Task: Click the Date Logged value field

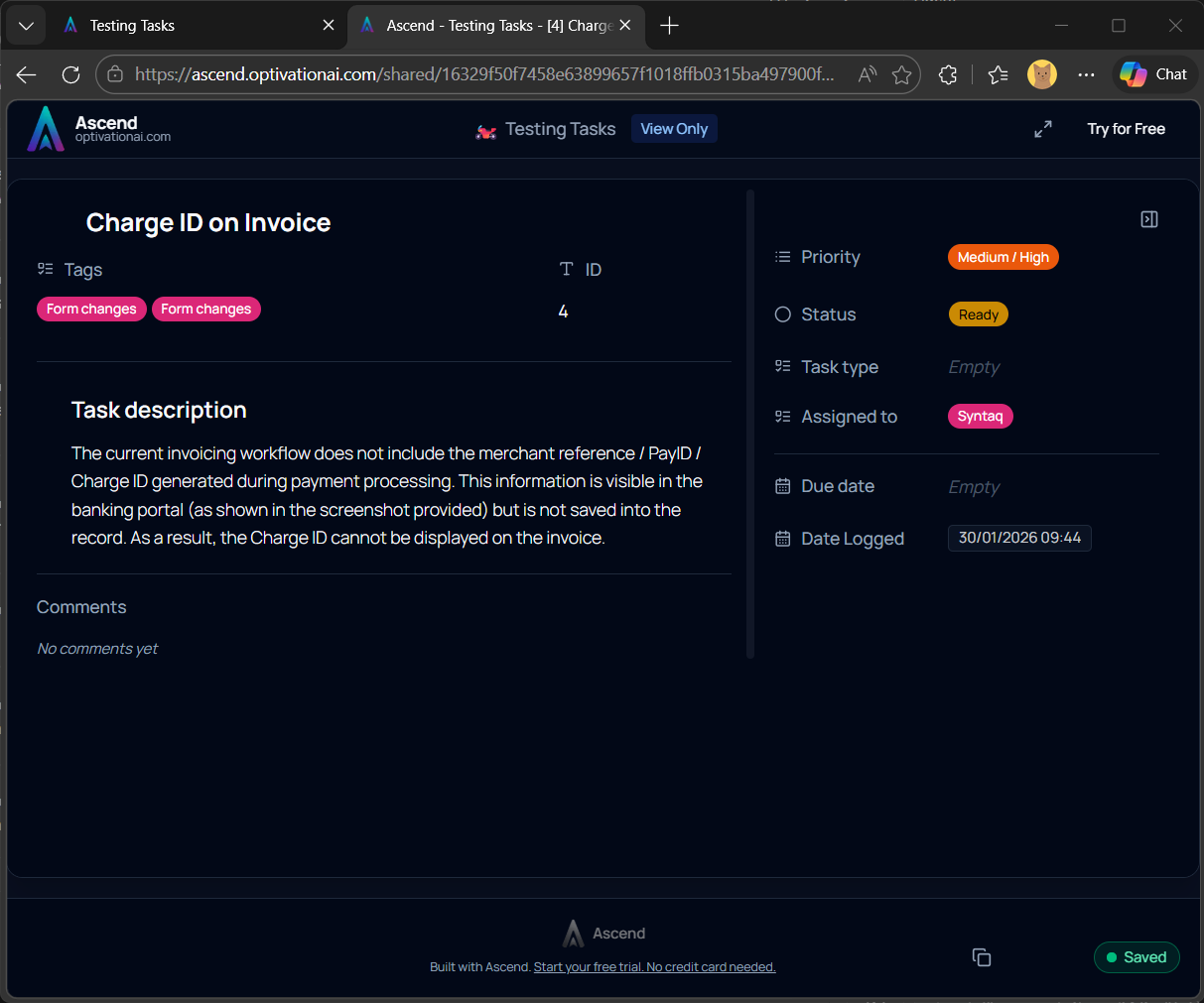Action: click(x=1018, y=538)
